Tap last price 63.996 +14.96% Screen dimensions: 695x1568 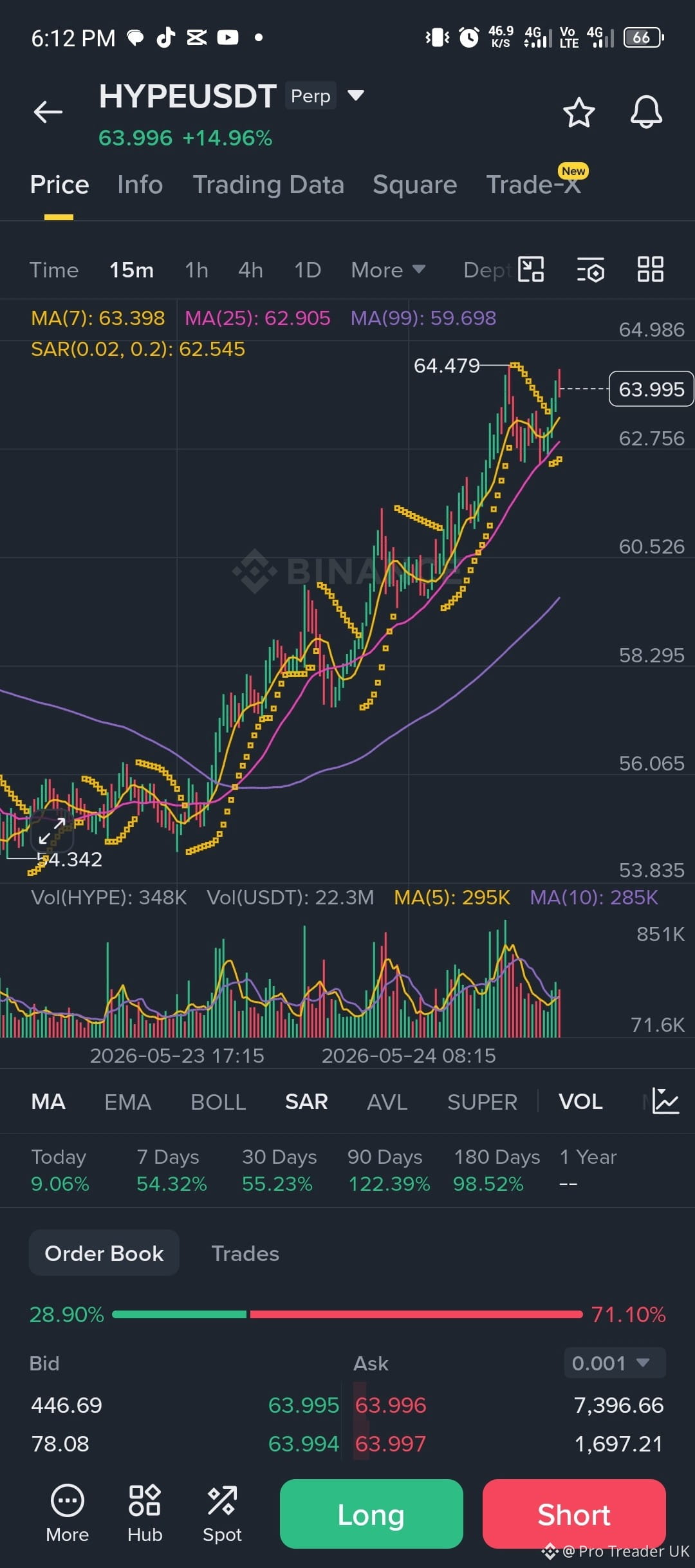tap(185, 138)
